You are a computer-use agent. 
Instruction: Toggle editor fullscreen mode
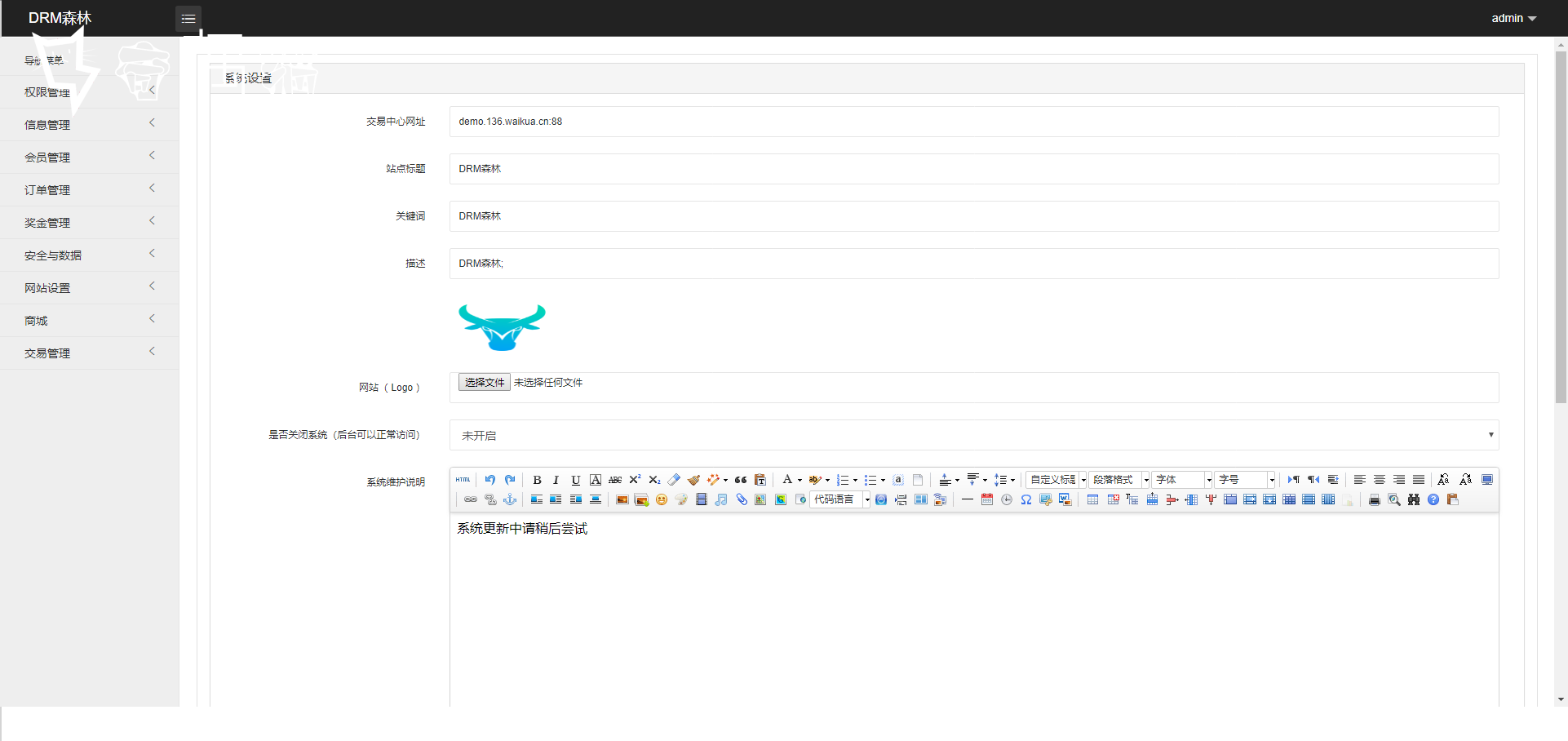coord(1487,480)
